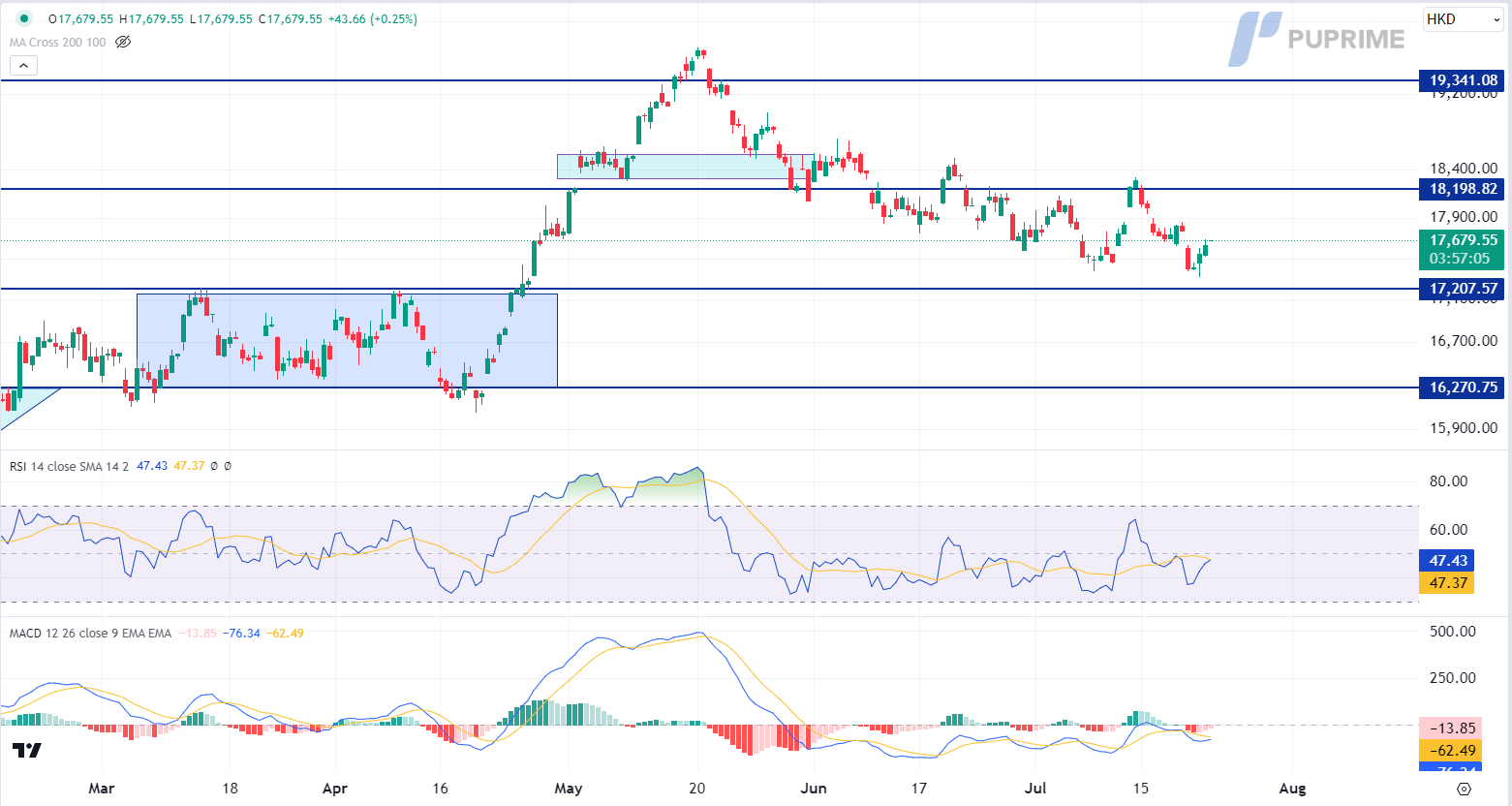The image size is (1512, 806).
Task: Click the blue RSI value label 47.43
Action: click(x=1448, y=561)
